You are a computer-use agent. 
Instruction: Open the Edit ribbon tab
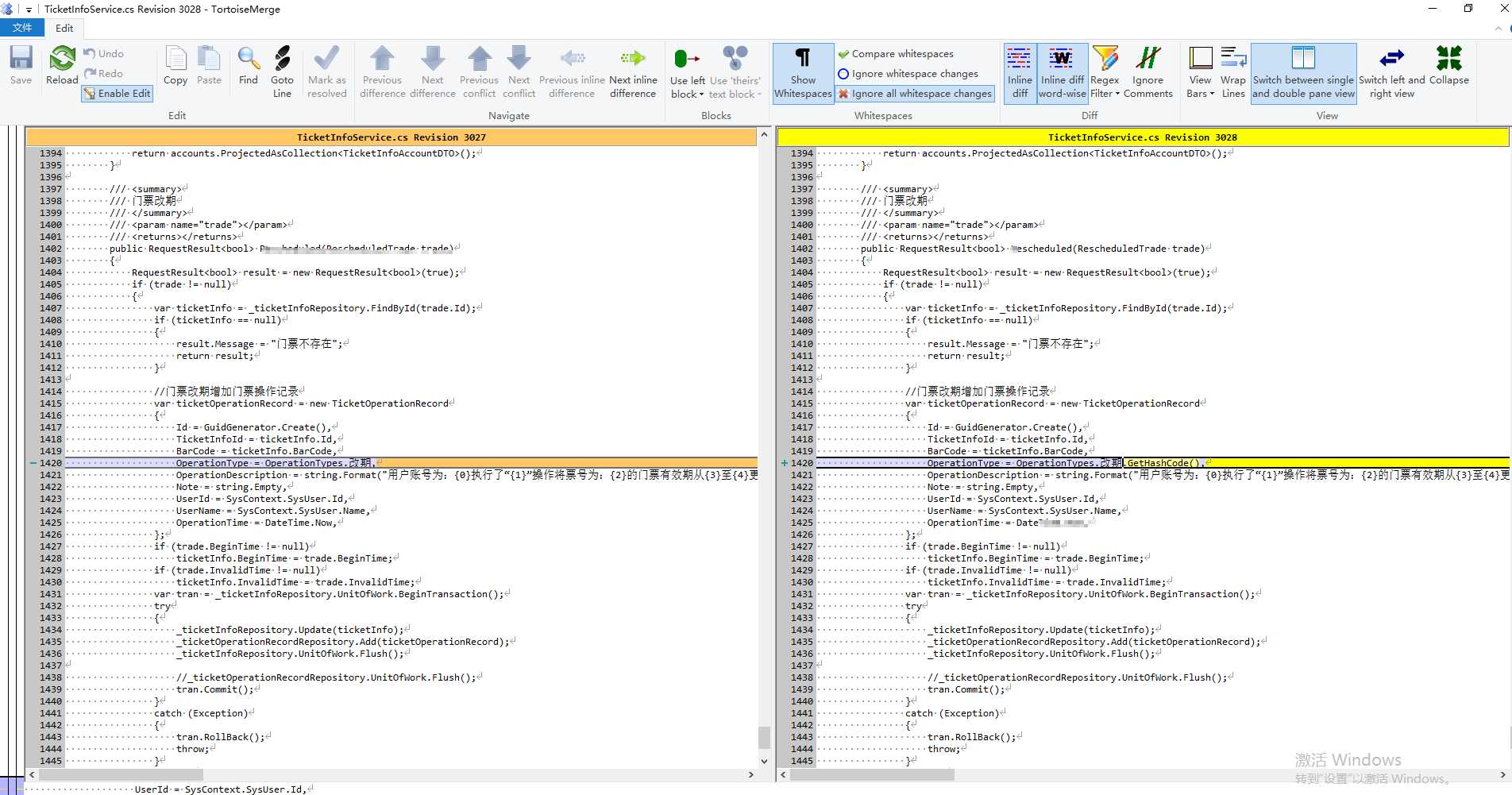click(64, 28)
